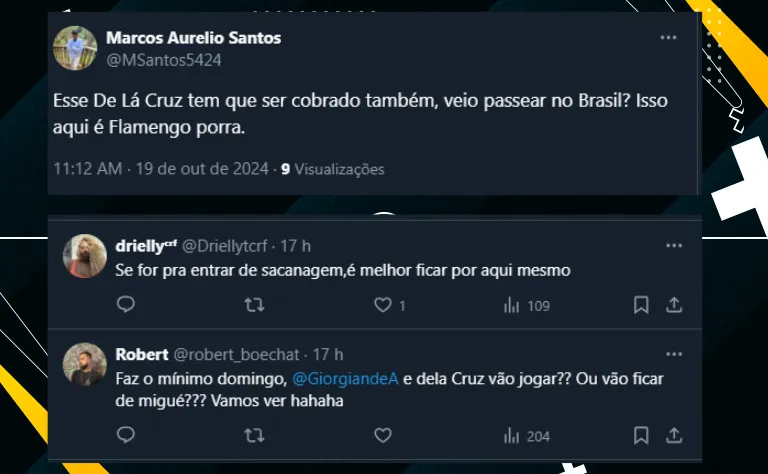Retweet drielly's tweet
The image size is (768, 474).
[254, 305]
